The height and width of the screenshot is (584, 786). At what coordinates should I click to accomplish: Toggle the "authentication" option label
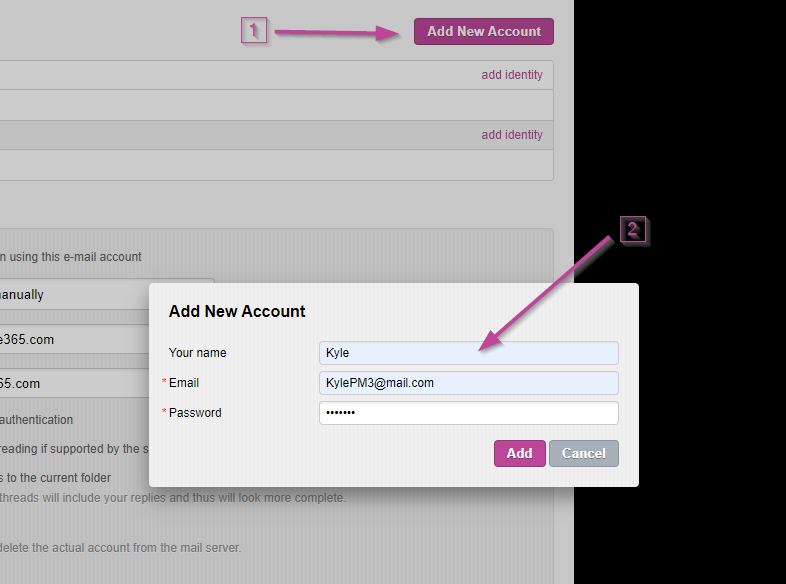point(37,420)
